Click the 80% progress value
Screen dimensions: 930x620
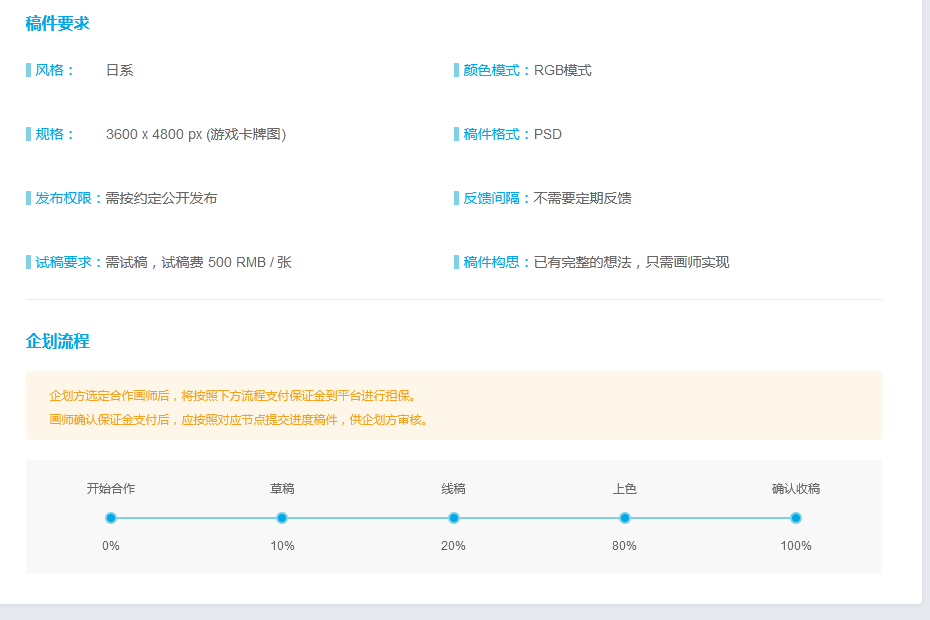[x=625, y=546]
